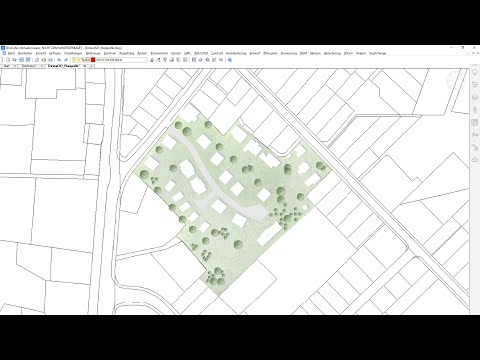Open the cloud panel icon
The height and width of the screenshot is (360, 480).
[x=475, y=160]
